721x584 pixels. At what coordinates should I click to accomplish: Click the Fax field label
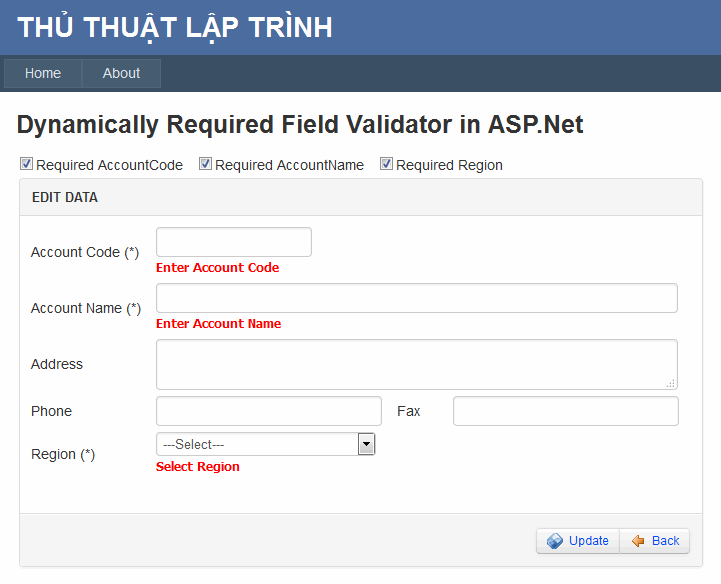coord(408,411)
